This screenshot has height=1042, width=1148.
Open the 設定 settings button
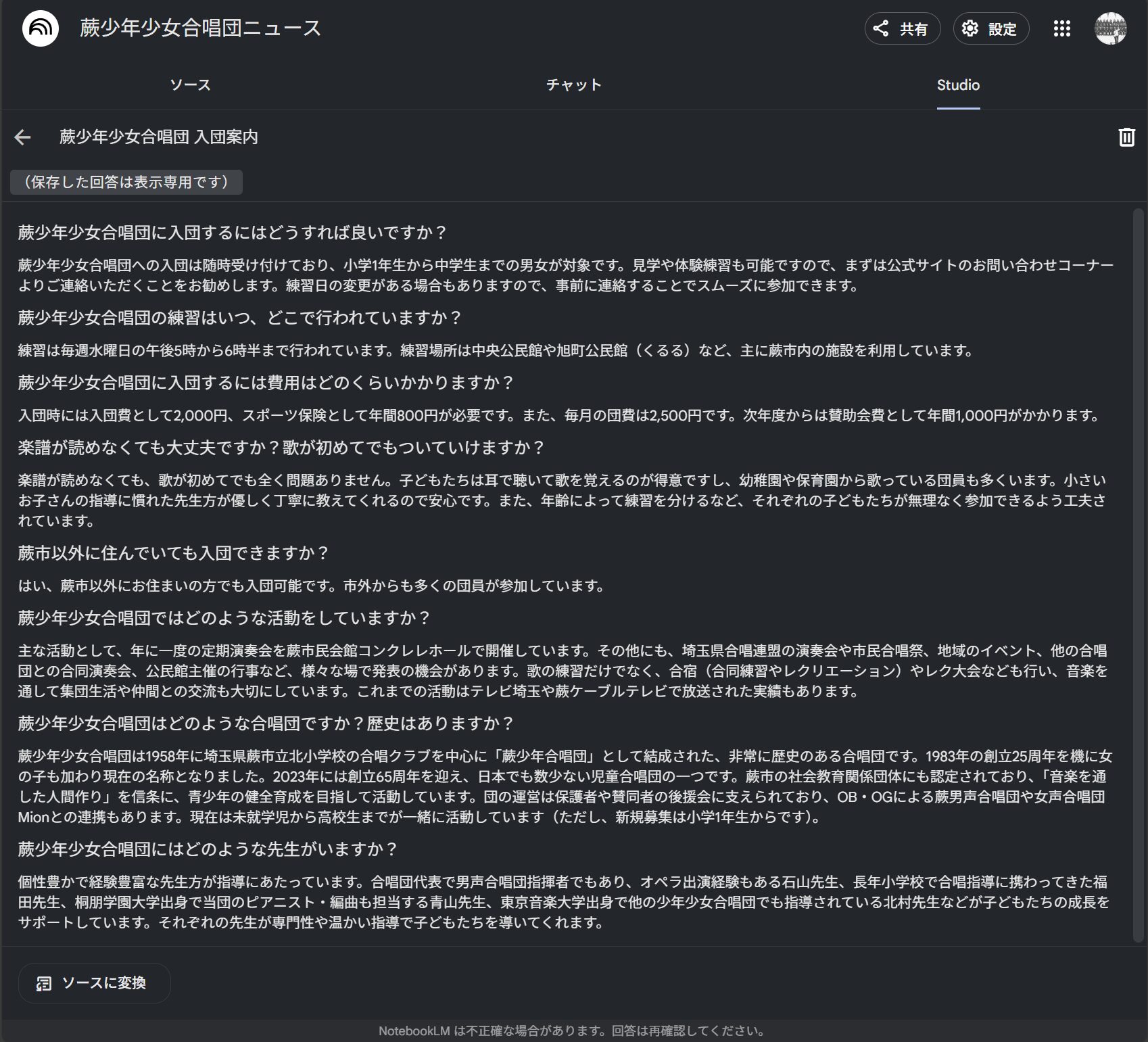[990, 28]
